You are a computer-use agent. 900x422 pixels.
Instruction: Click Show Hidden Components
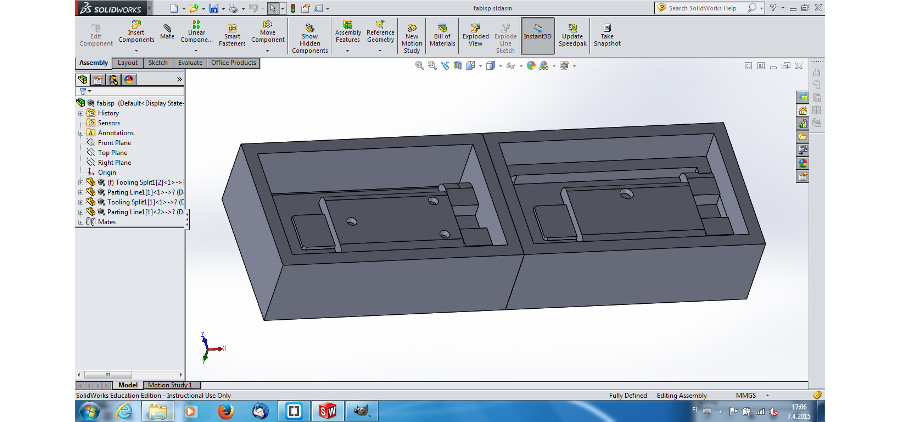point(310,39)
